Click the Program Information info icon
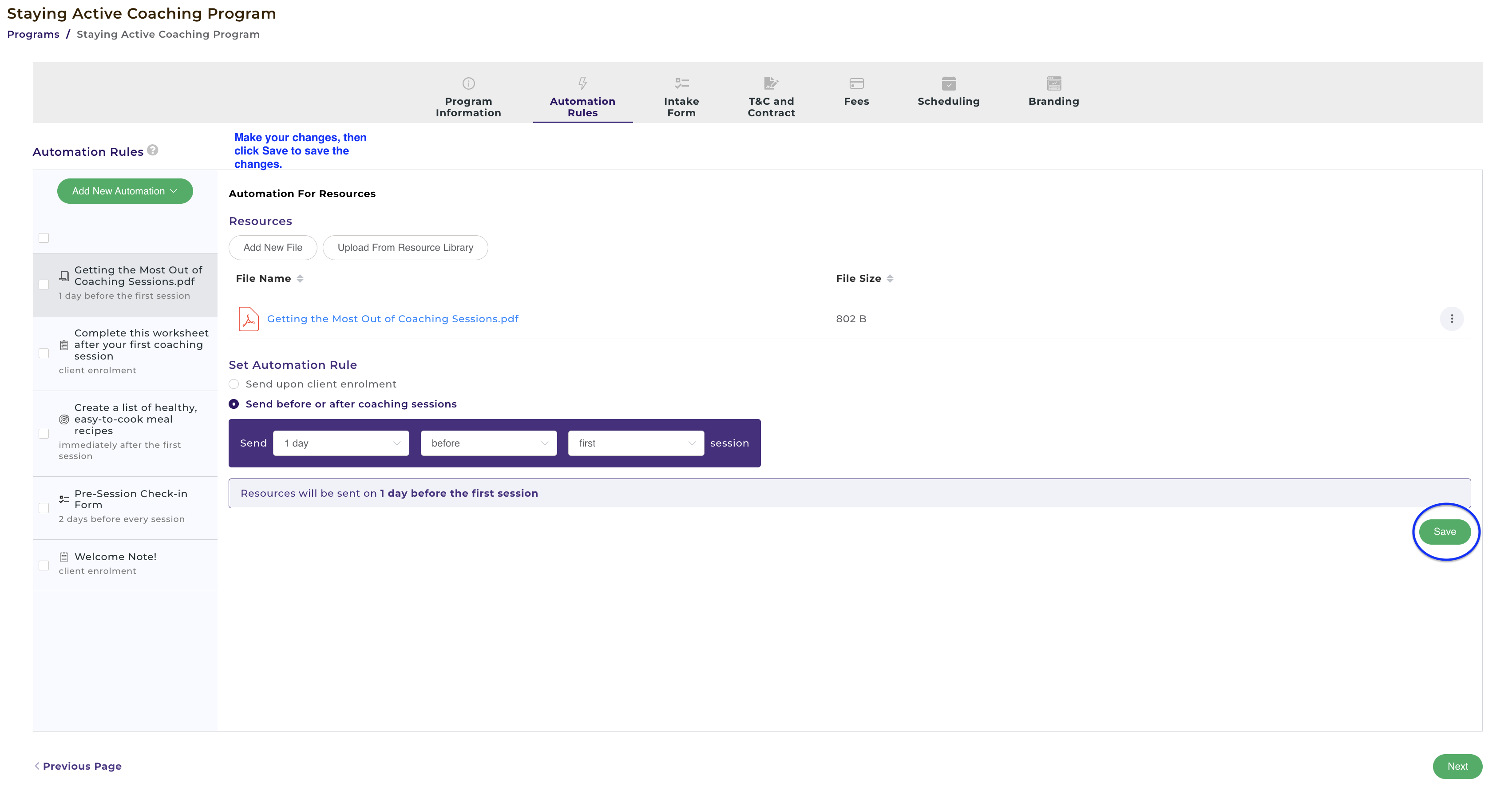This screenshot has width=1512, height=791. [468, 83]
